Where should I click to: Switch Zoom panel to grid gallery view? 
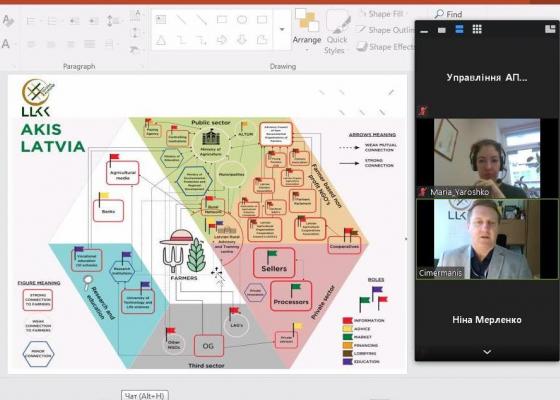(477, 29)
